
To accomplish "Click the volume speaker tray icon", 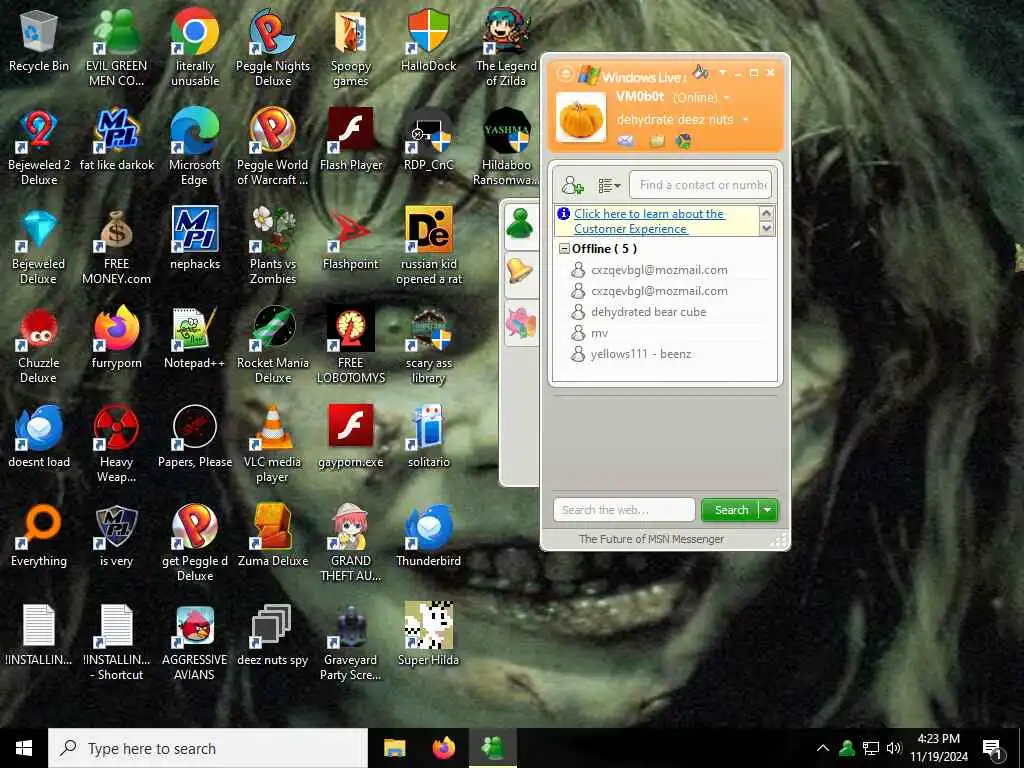I will (894, 748).
